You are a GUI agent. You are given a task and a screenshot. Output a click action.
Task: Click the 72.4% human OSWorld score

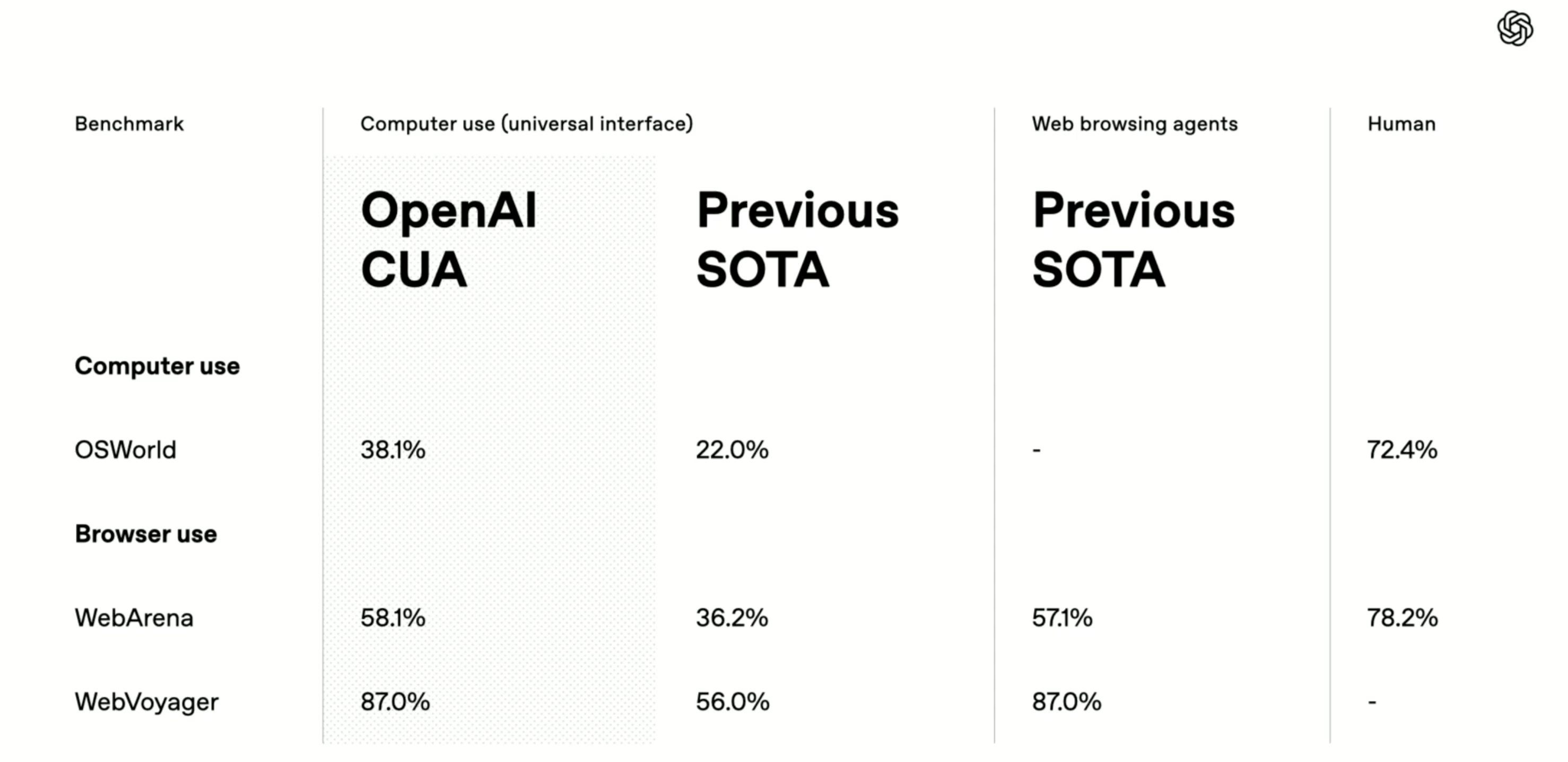pyautogui.click(x=1402, y=450)
